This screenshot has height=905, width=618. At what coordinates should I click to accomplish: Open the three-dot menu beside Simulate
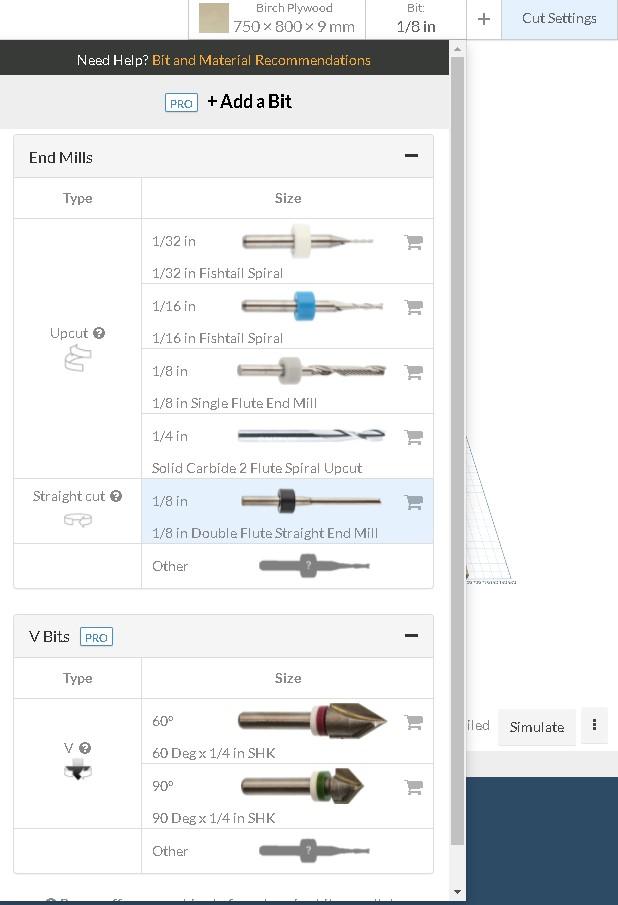(594, 726)
